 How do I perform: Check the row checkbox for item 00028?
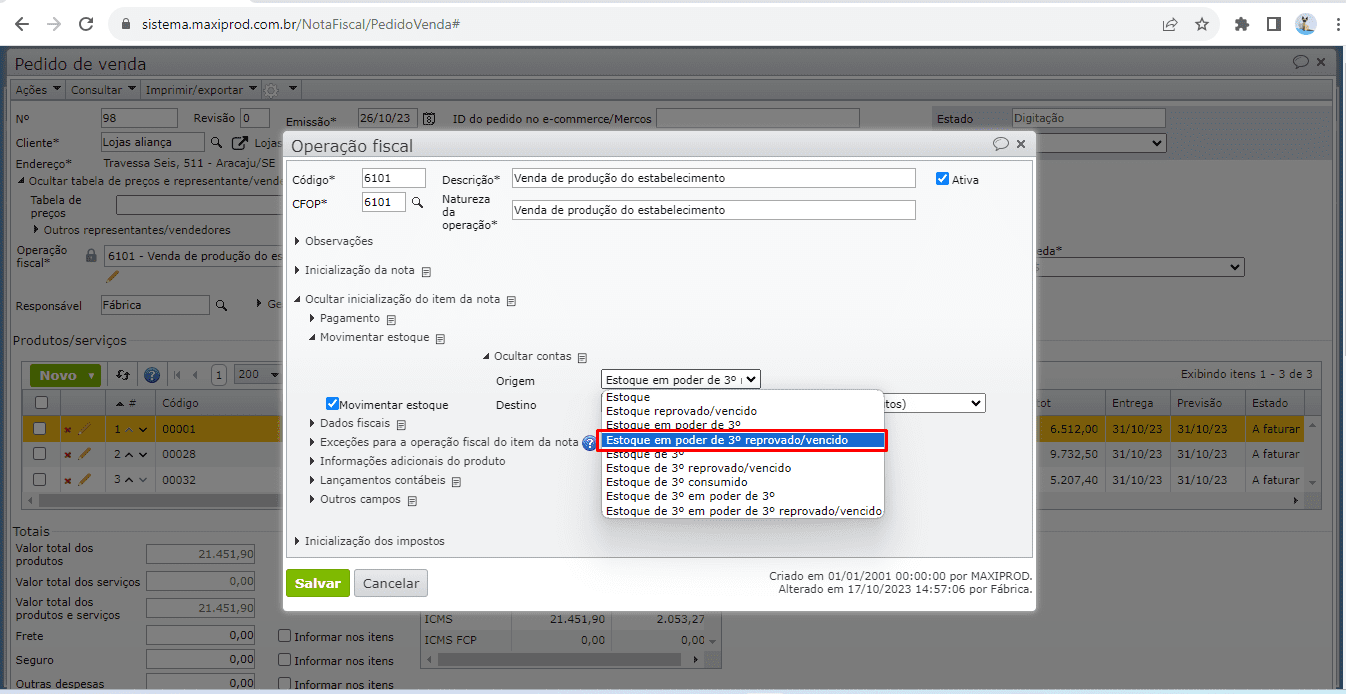(41, 454)
